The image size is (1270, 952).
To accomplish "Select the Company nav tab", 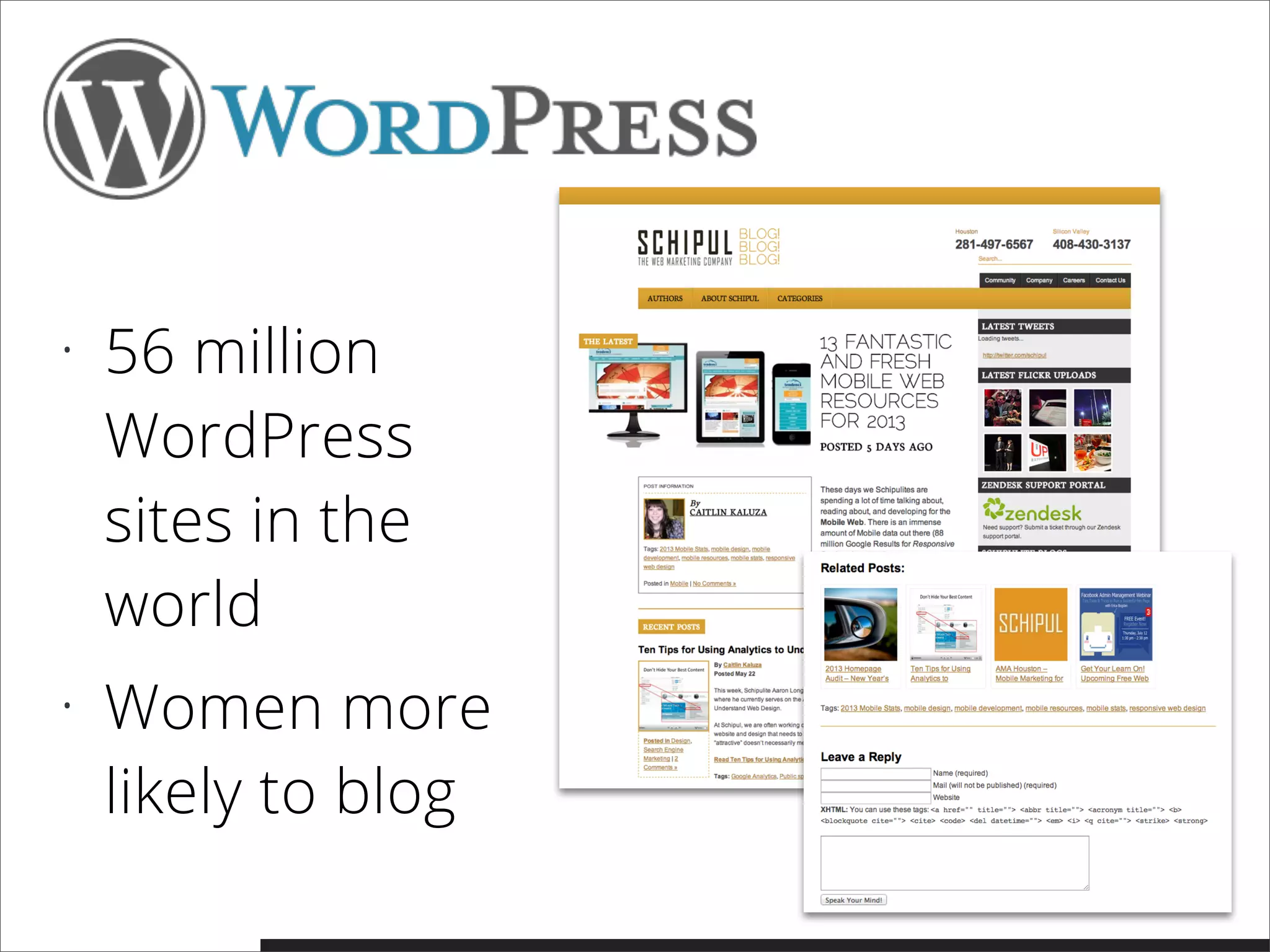I will (1039, 280).
